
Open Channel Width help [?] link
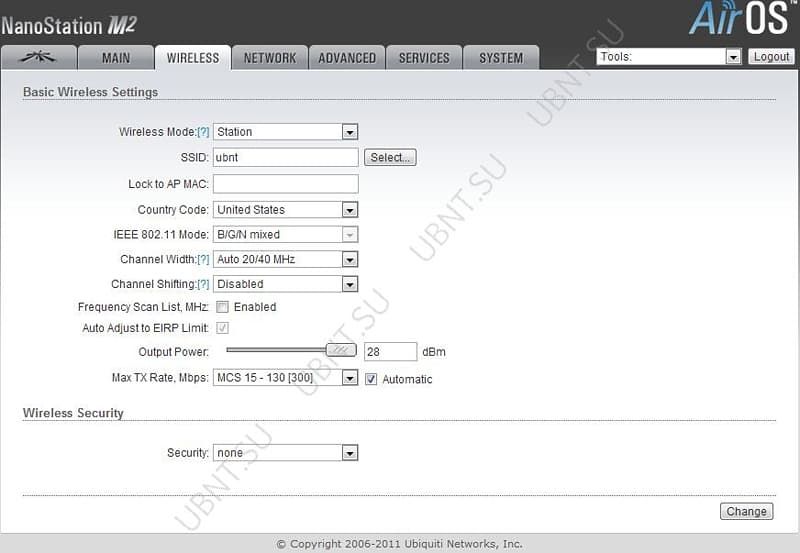pos(203,259)
